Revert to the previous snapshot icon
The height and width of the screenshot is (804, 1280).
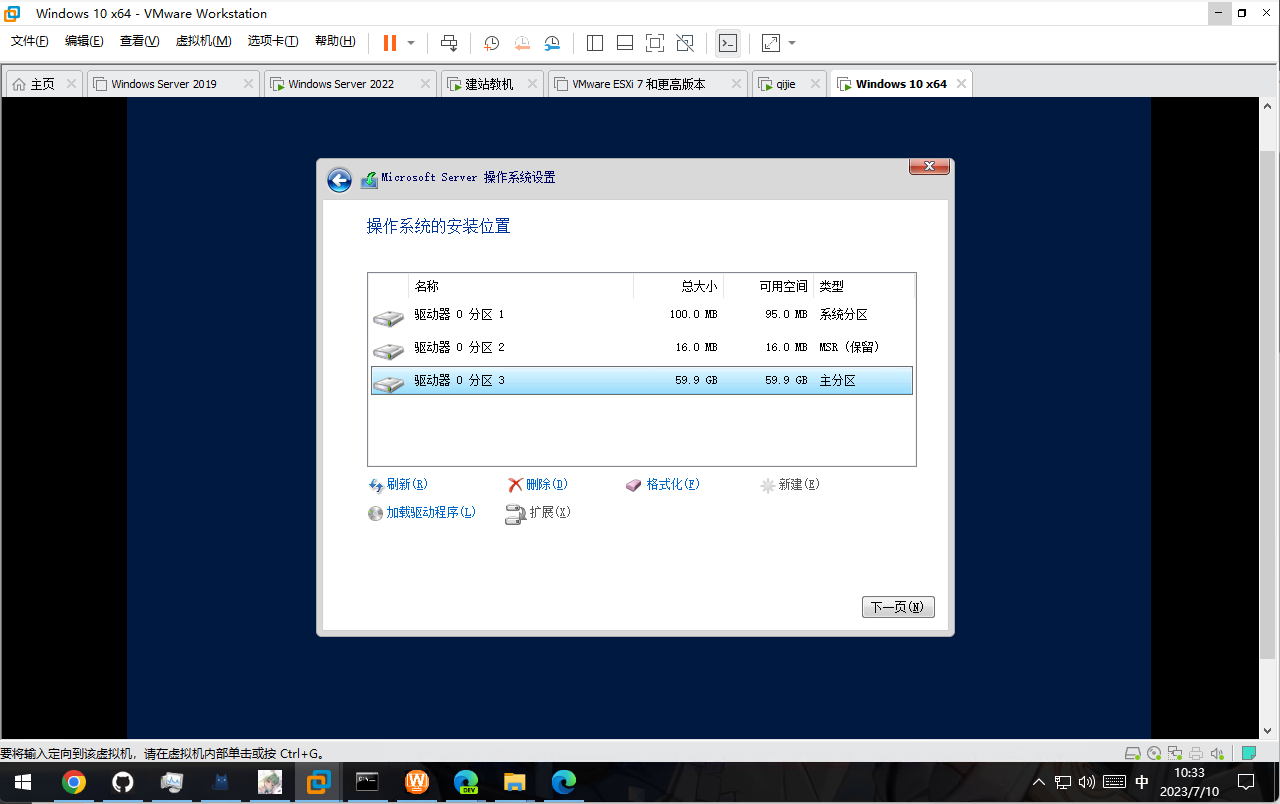pos(522,43)
